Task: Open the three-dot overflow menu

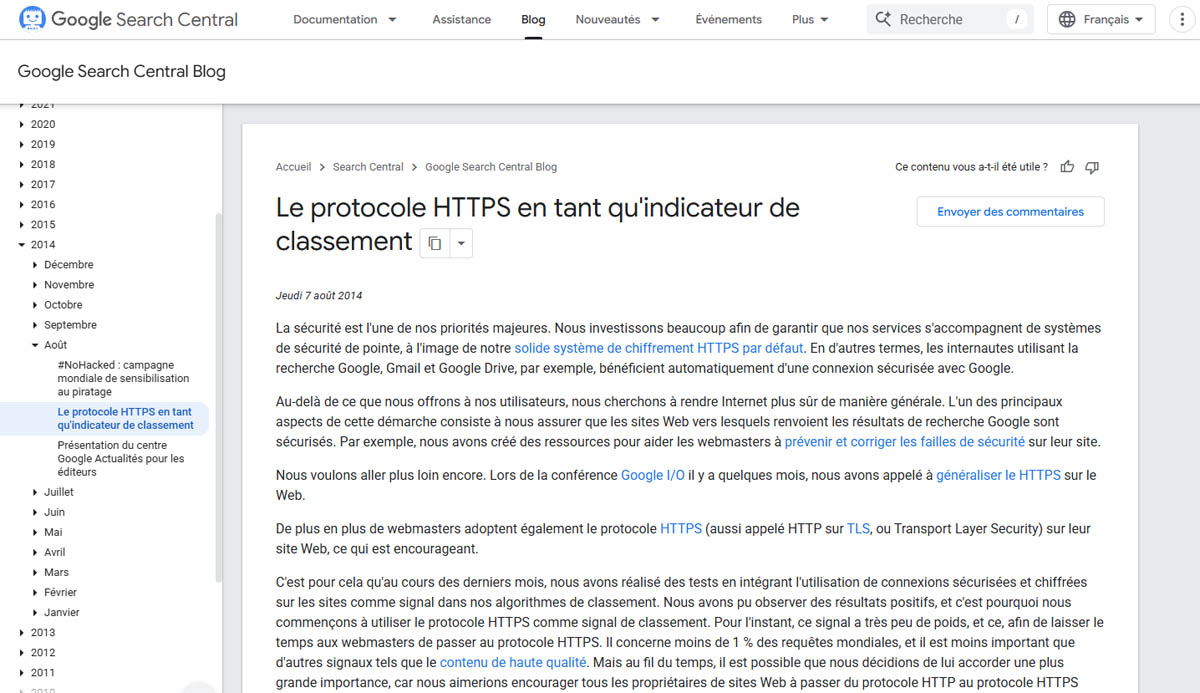Action: tap(1183, 19)
